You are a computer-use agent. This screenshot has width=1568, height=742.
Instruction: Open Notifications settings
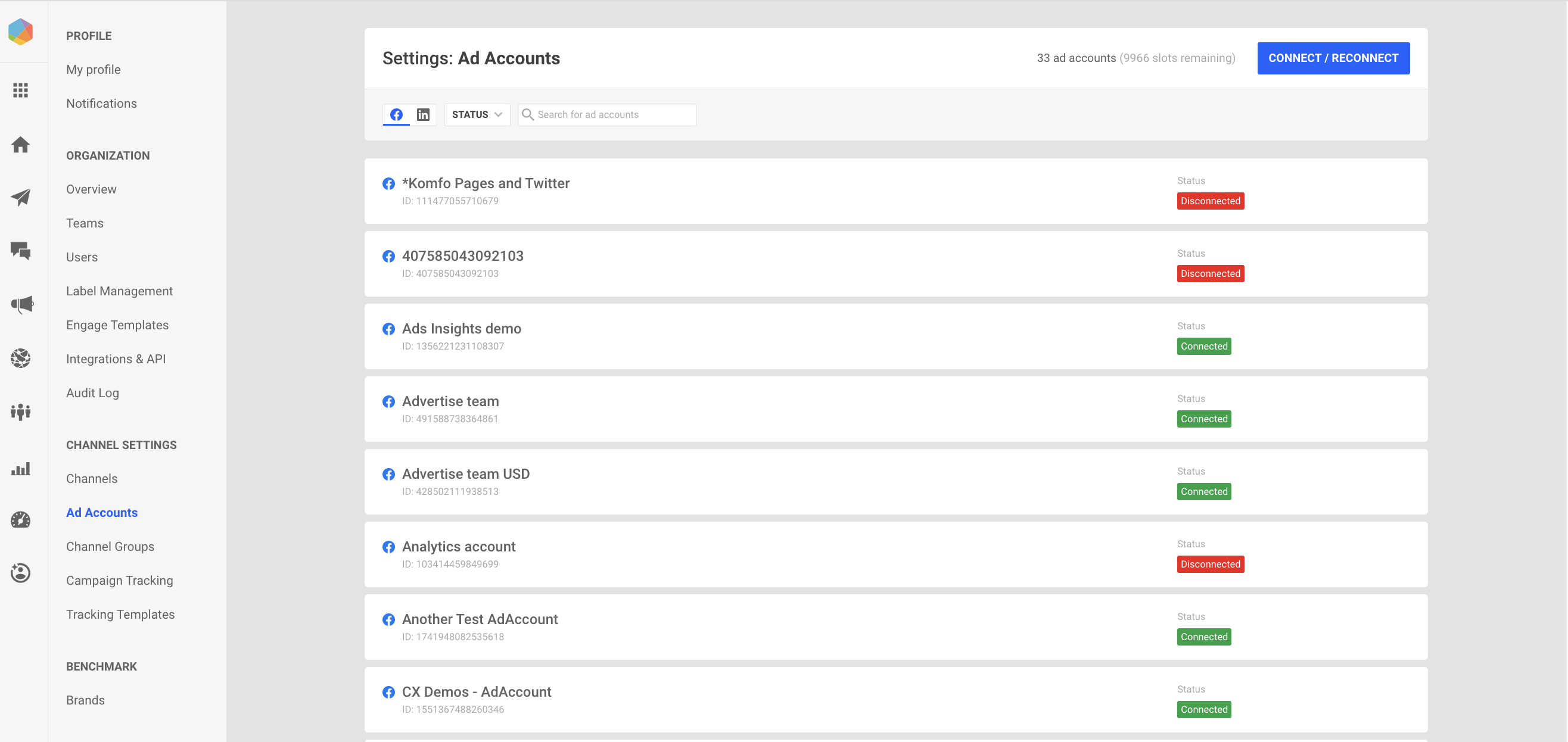click(x=101, y=104)
